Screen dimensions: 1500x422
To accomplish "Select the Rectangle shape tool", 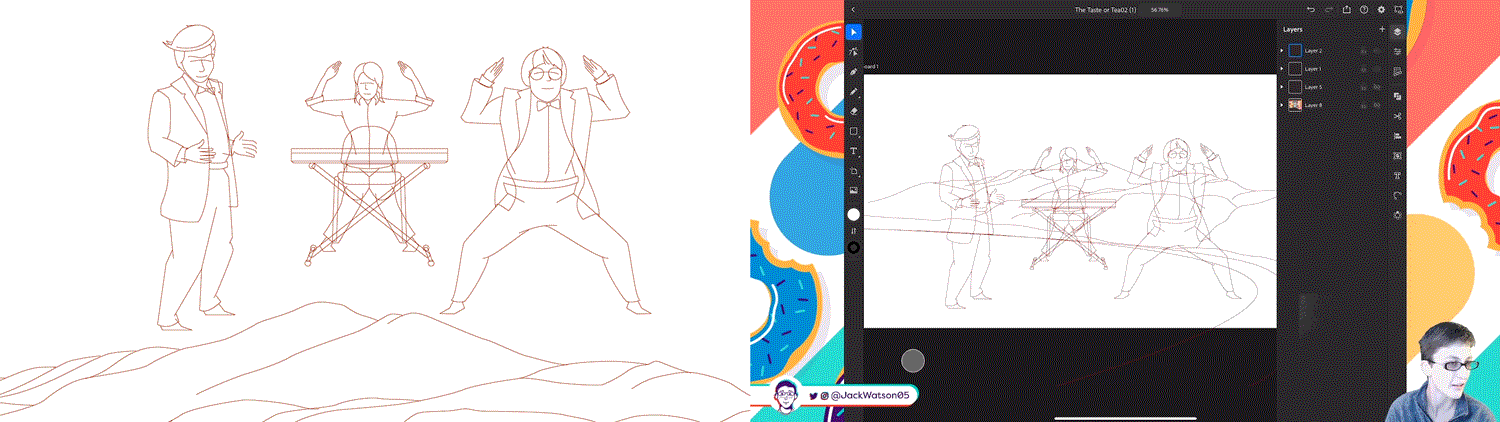I will pos(854,131).
